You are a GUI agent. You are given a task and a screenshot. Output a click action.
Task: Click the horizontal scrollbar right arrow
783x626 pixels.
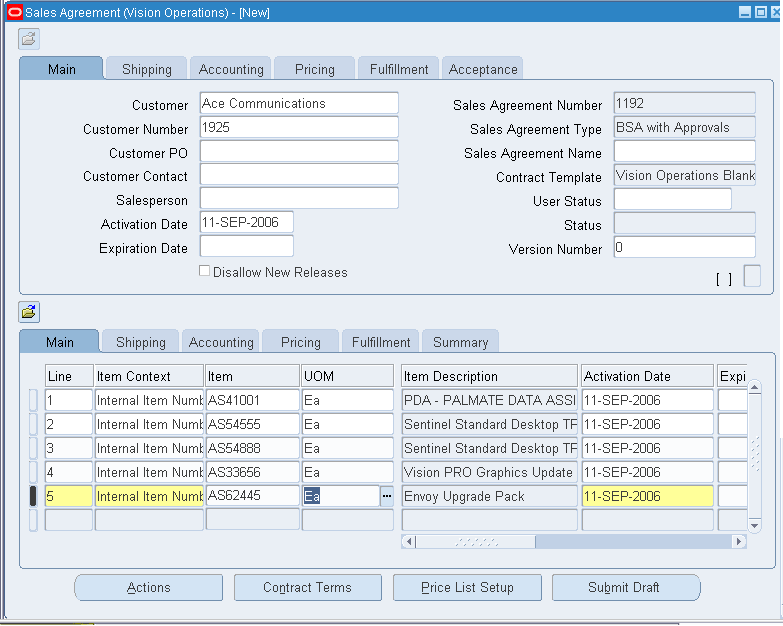739,542
